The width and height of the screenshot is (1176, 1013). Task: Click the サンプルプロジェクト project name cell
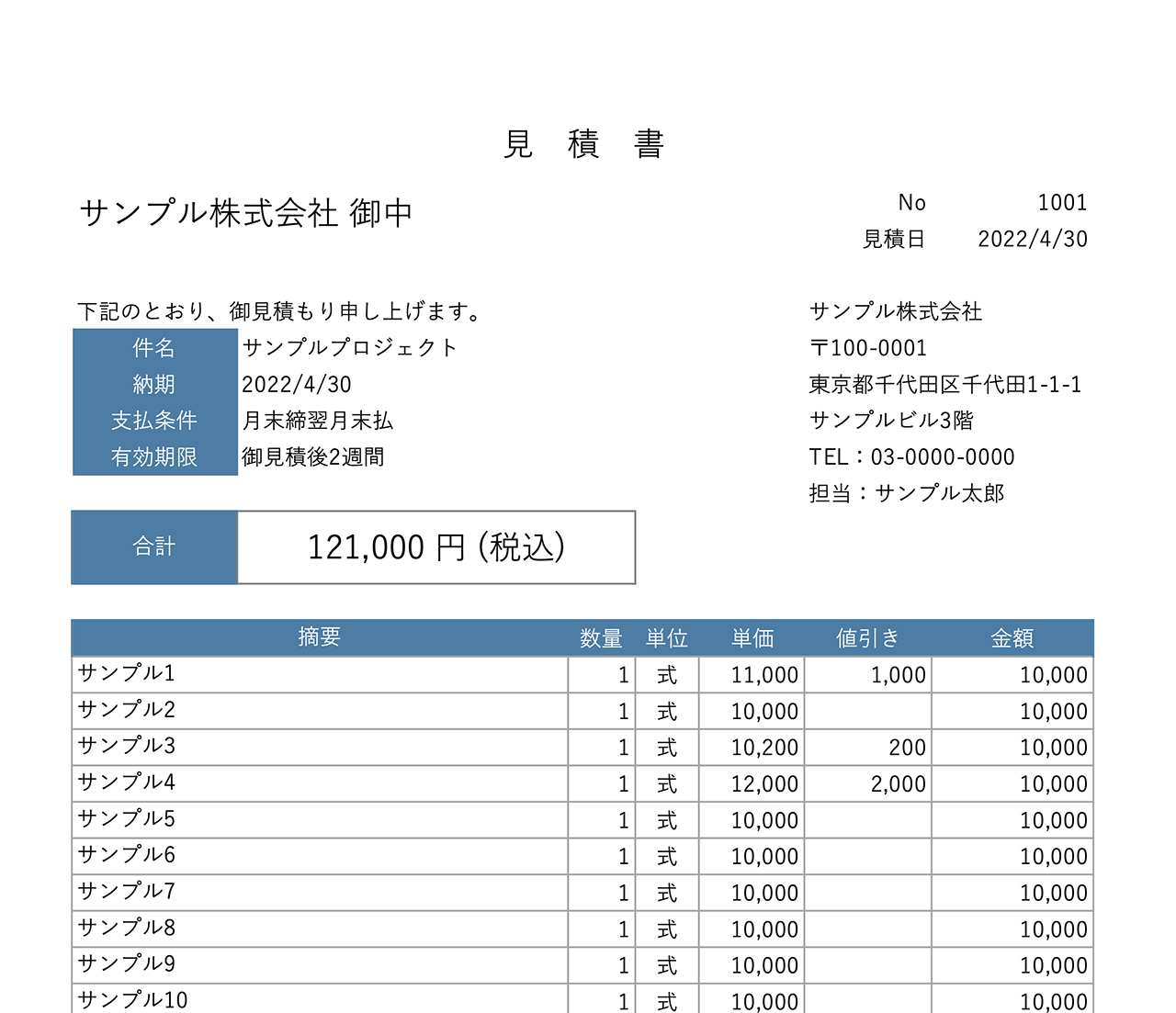coord(351,347)
